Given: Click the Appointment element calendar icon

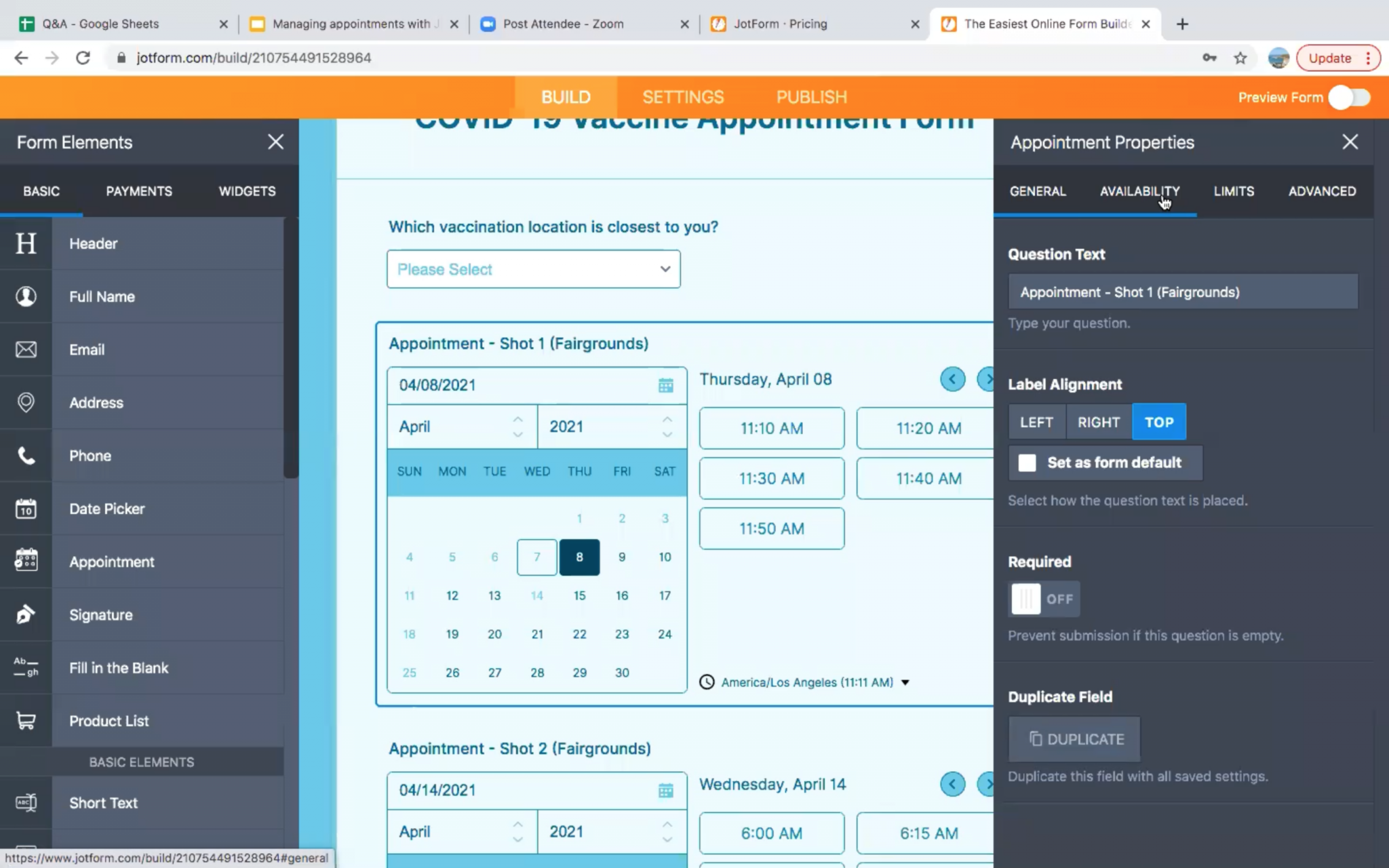Looking at the screenshot, I should [x=26, y=561].
